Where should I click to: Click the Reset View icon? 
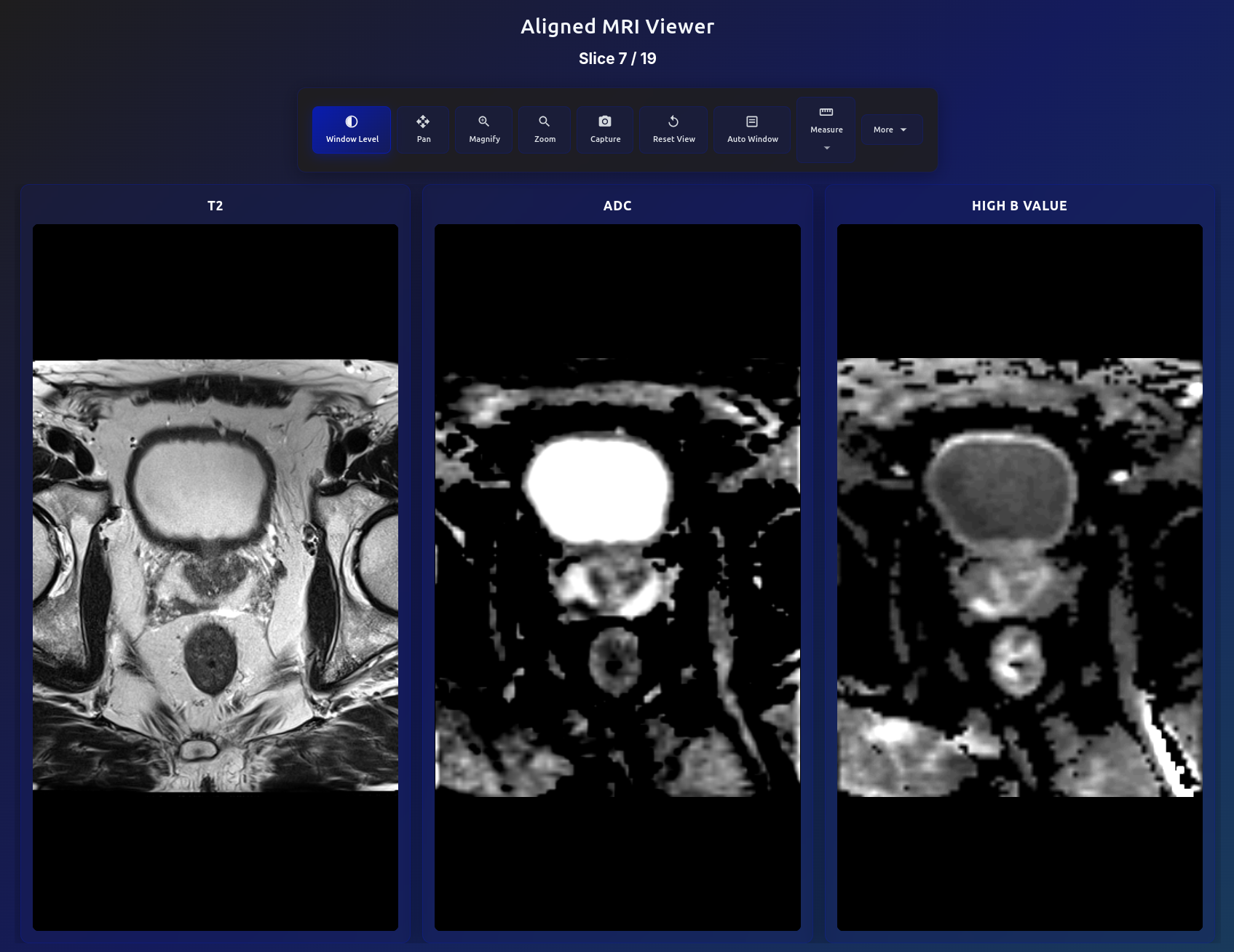(x=673, y=121)
